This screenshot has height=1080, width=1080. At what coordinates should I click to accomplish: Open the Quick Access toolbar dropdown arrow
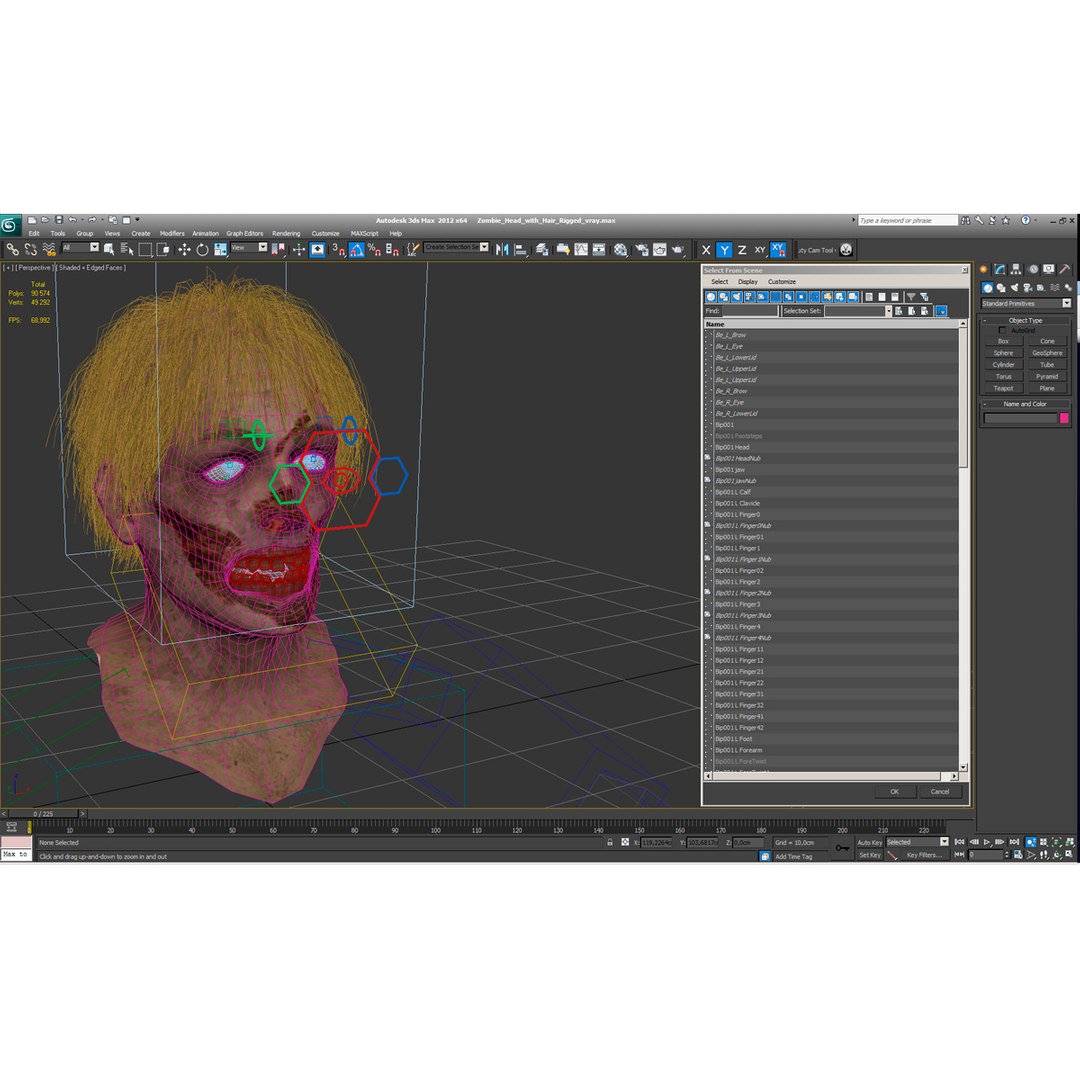(137, 220)
